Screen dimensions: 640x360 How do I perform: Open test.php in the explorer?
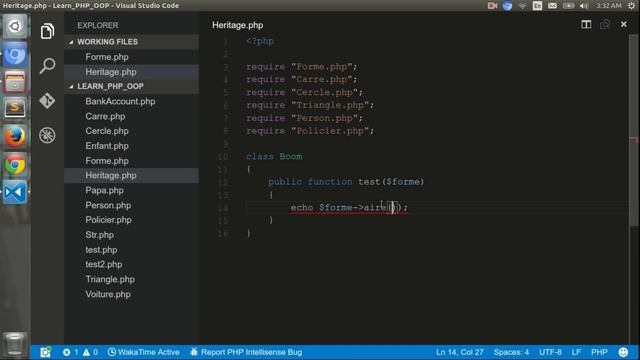[x=131, y=250]
